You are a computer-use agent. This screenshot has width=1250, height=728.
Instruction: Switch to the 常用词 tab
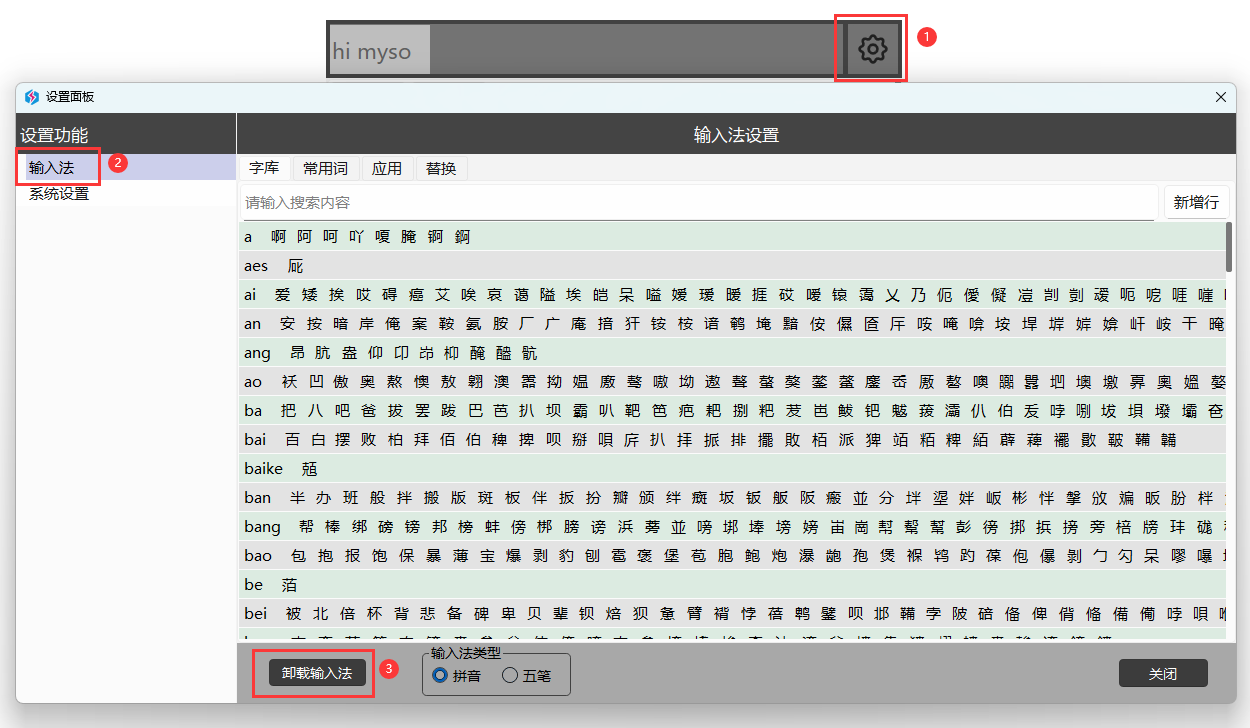pyautogui.click(x=325, y=168)
